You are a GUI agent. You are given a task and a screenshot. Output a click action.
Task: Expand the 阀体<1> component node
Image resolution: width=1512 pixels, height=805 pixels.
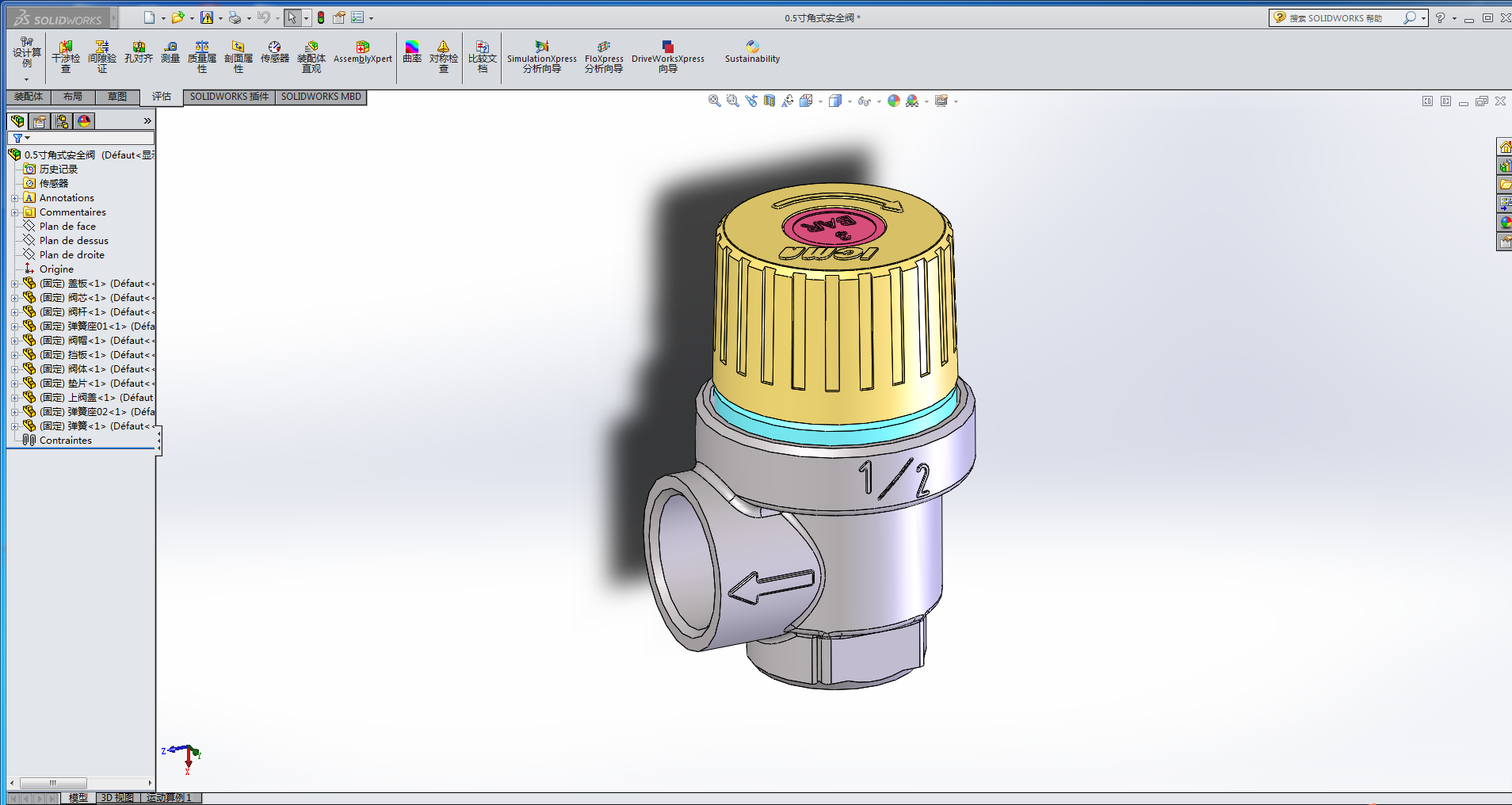(14, 369)
